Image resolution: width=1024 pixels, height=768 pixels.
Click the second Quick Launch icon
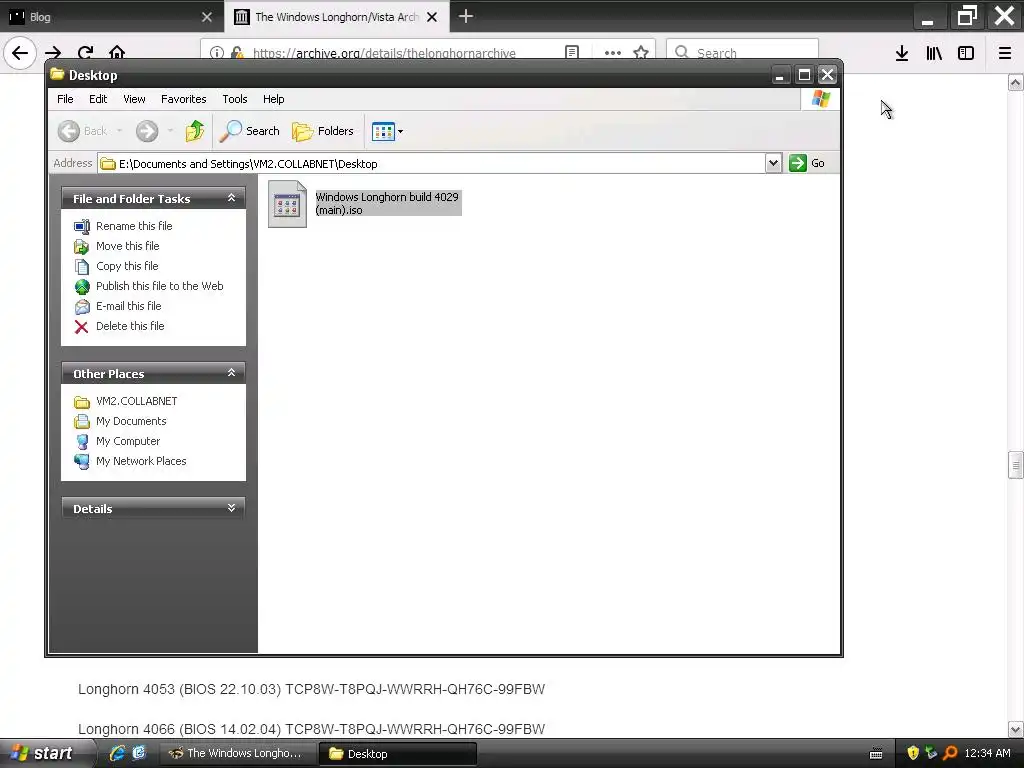139,753
